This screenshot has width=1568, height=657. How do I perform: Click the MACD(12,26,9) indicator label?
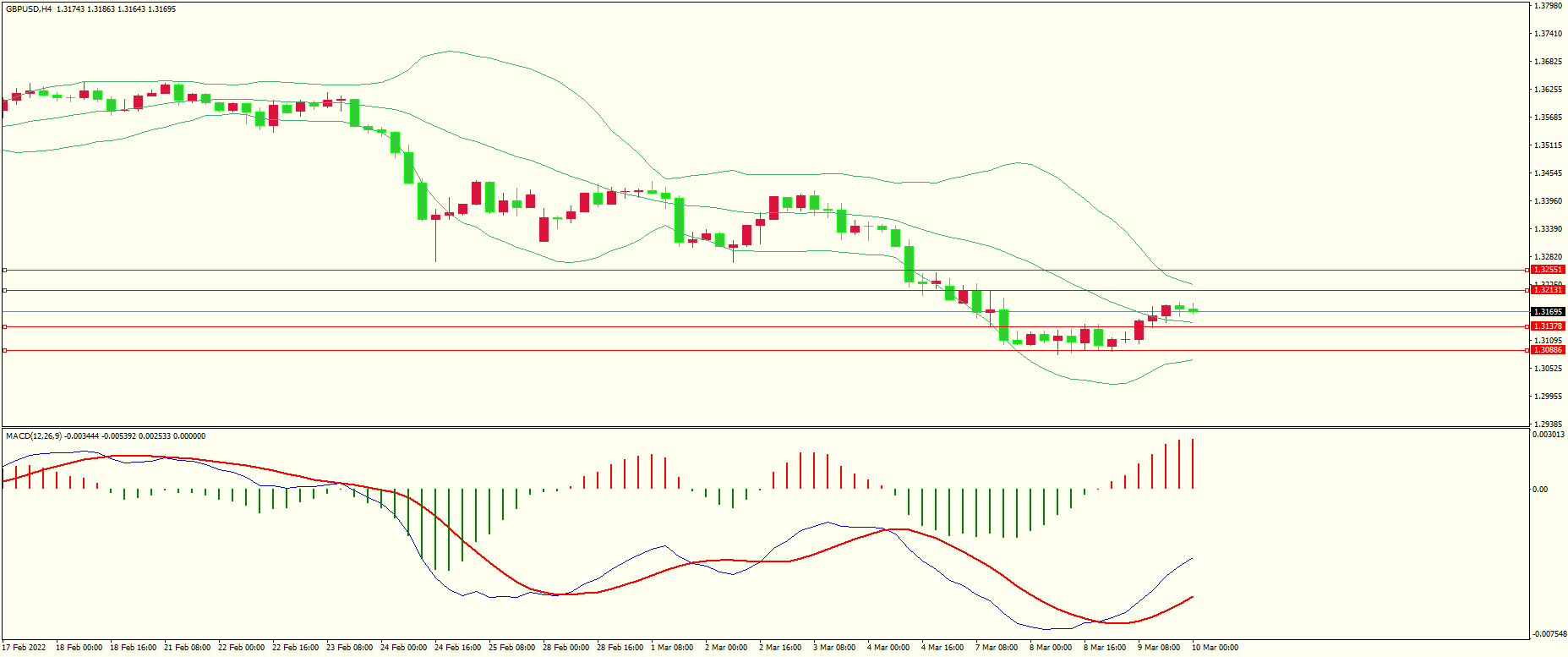(x=34, y=436)
